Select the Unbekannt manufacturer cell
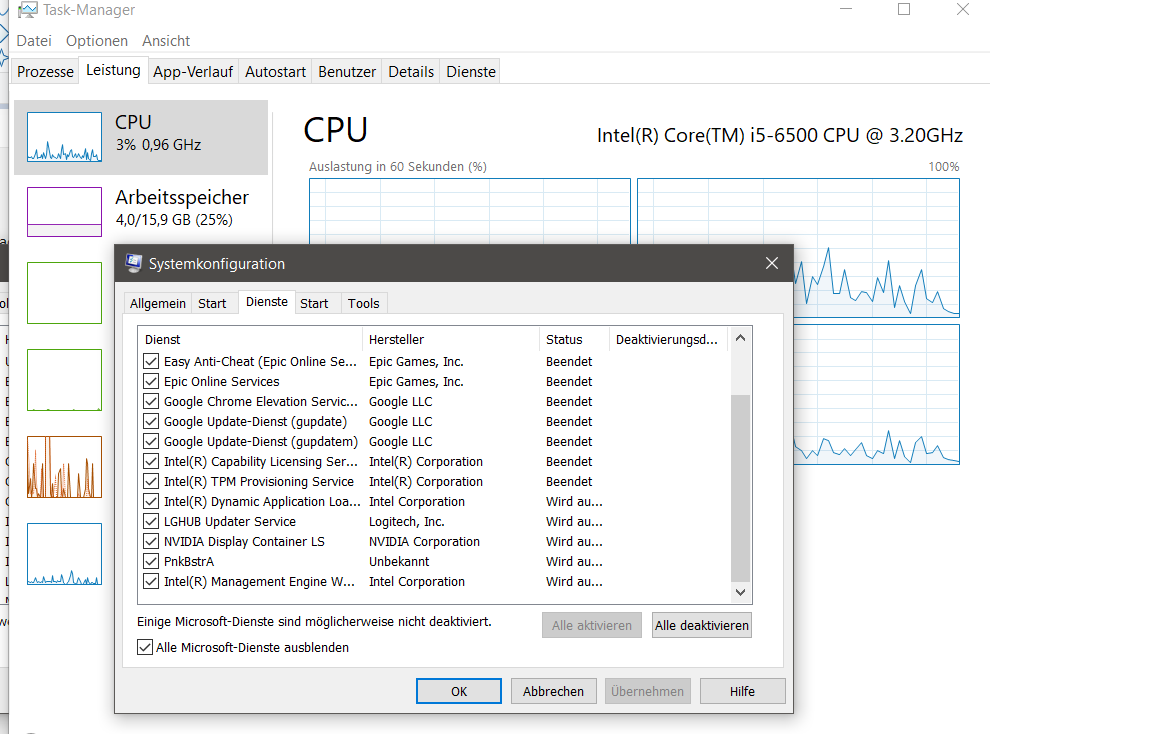 [x=399, y=561]
